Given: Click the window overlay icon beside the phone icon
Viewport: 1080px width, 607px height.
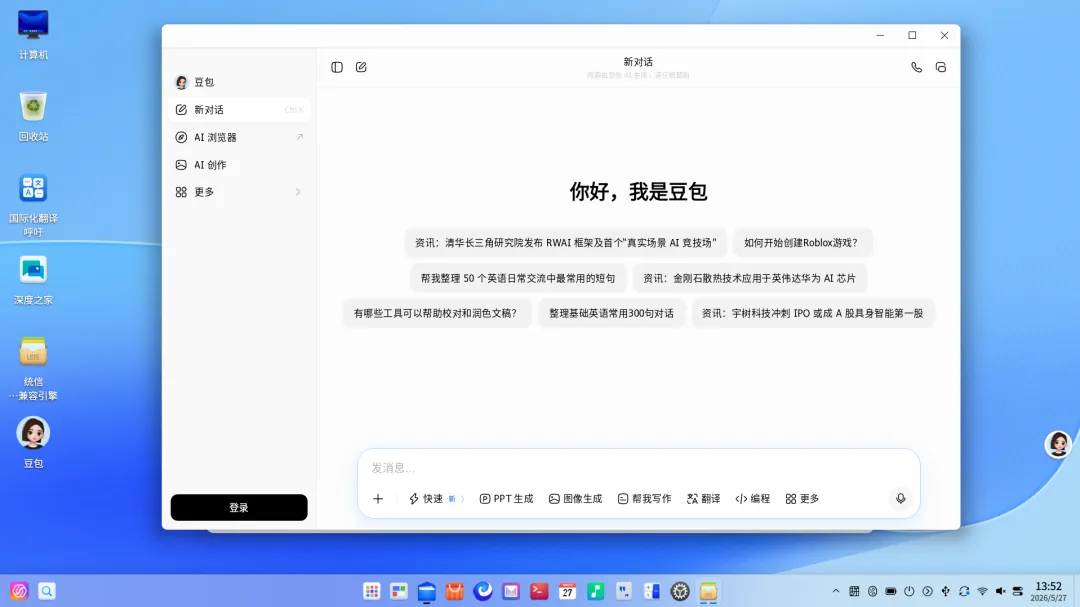Looking at the screenshot, I should 941,67.
